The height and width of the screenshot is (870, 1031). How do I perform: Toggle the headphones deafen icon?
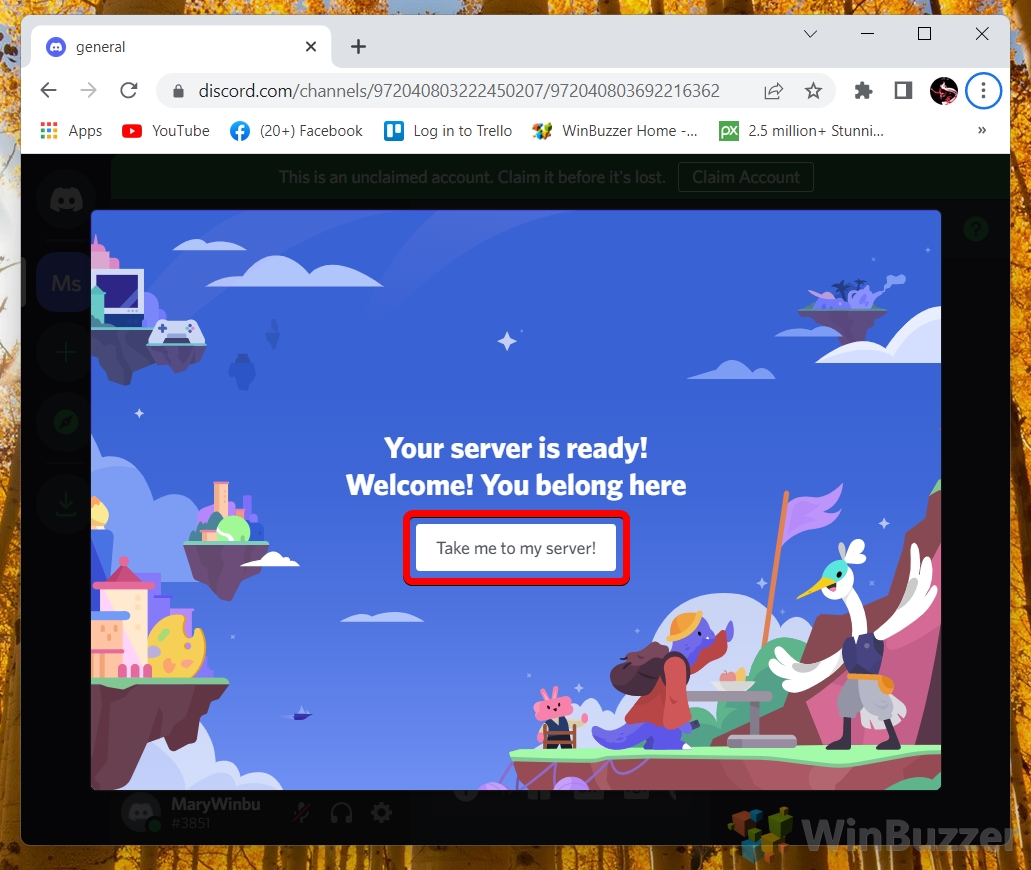[x=341, y=813]
